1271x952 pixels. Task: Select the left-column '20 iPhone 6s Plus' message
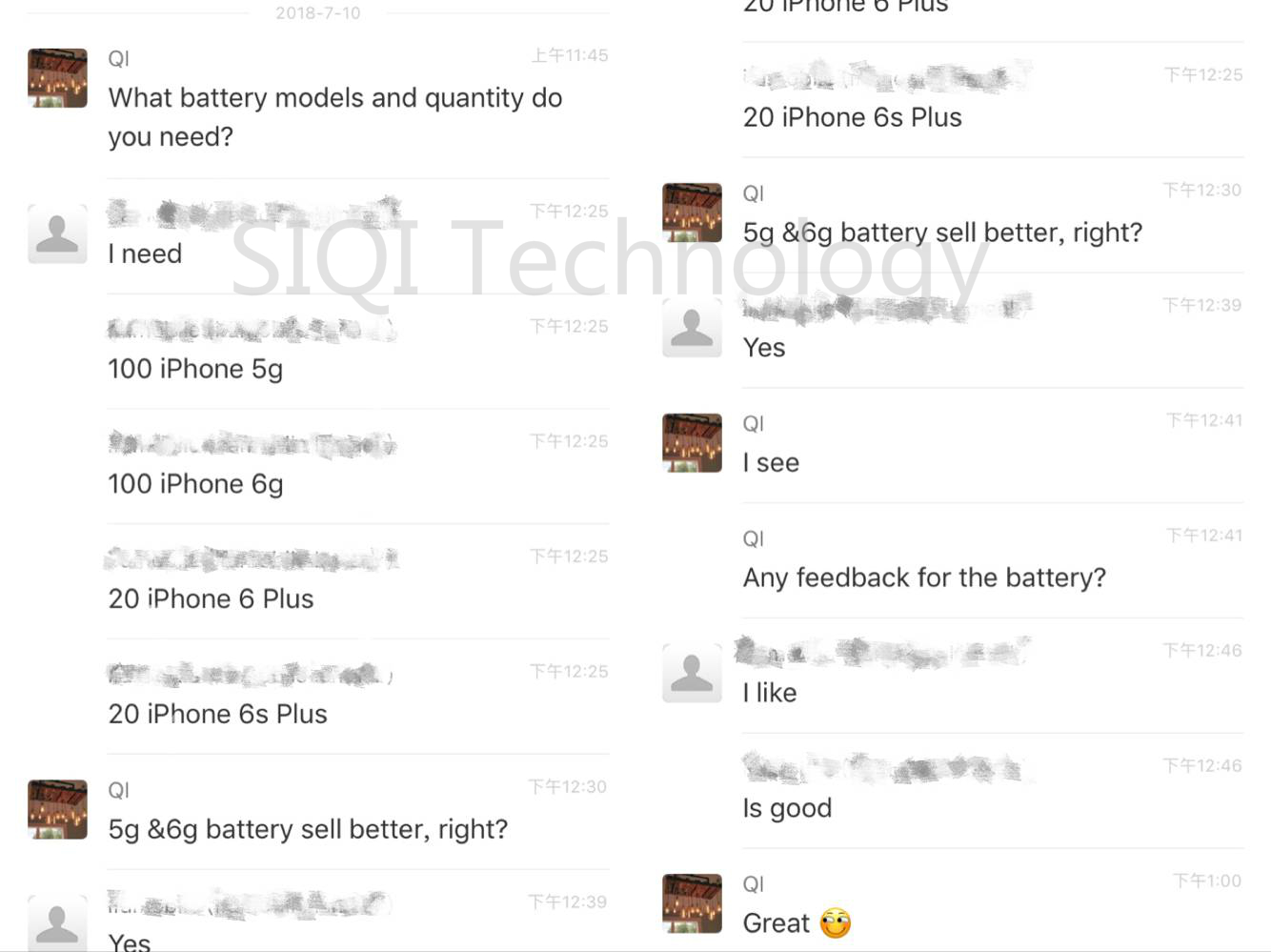click(x=217, y=714)
